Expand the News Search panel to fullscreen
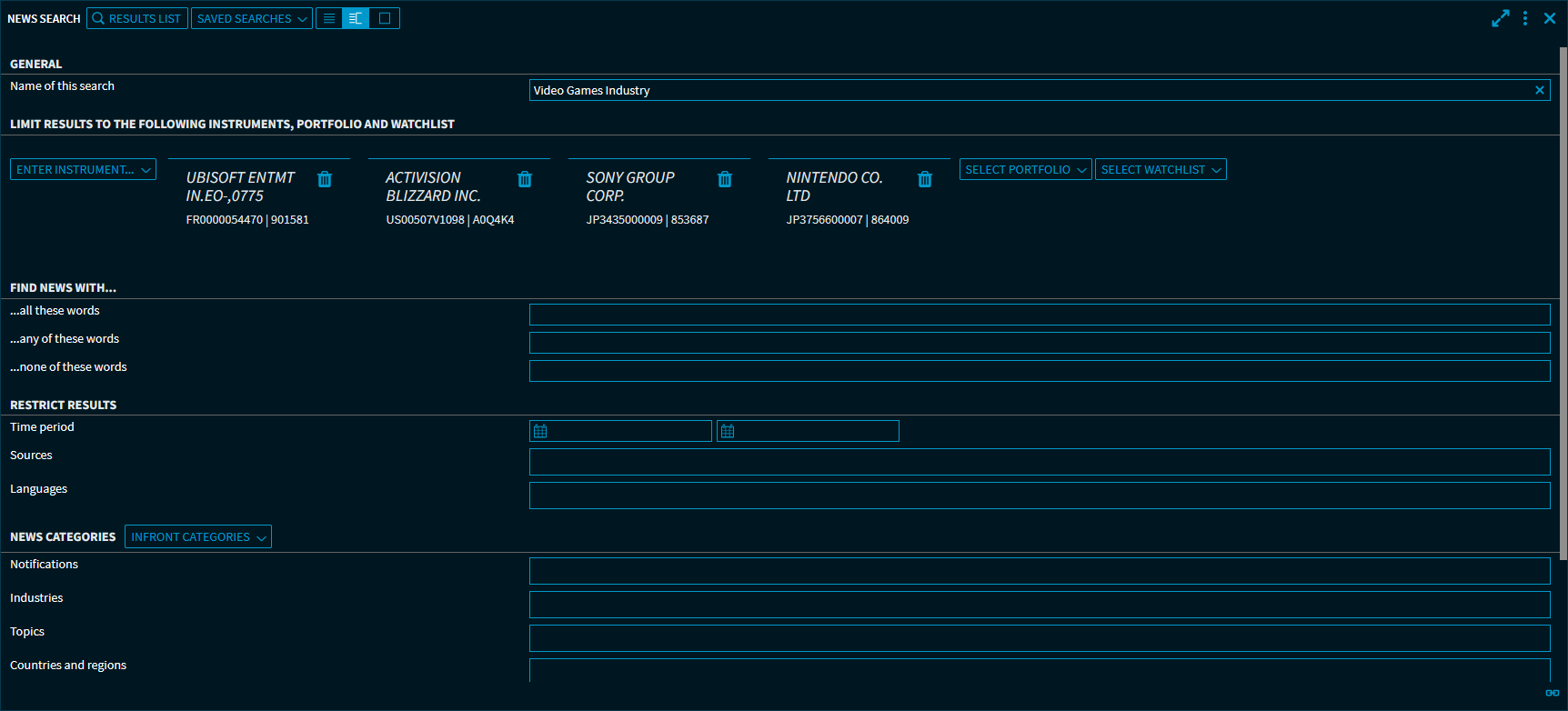The image size is (1568, 711). 1500,18
